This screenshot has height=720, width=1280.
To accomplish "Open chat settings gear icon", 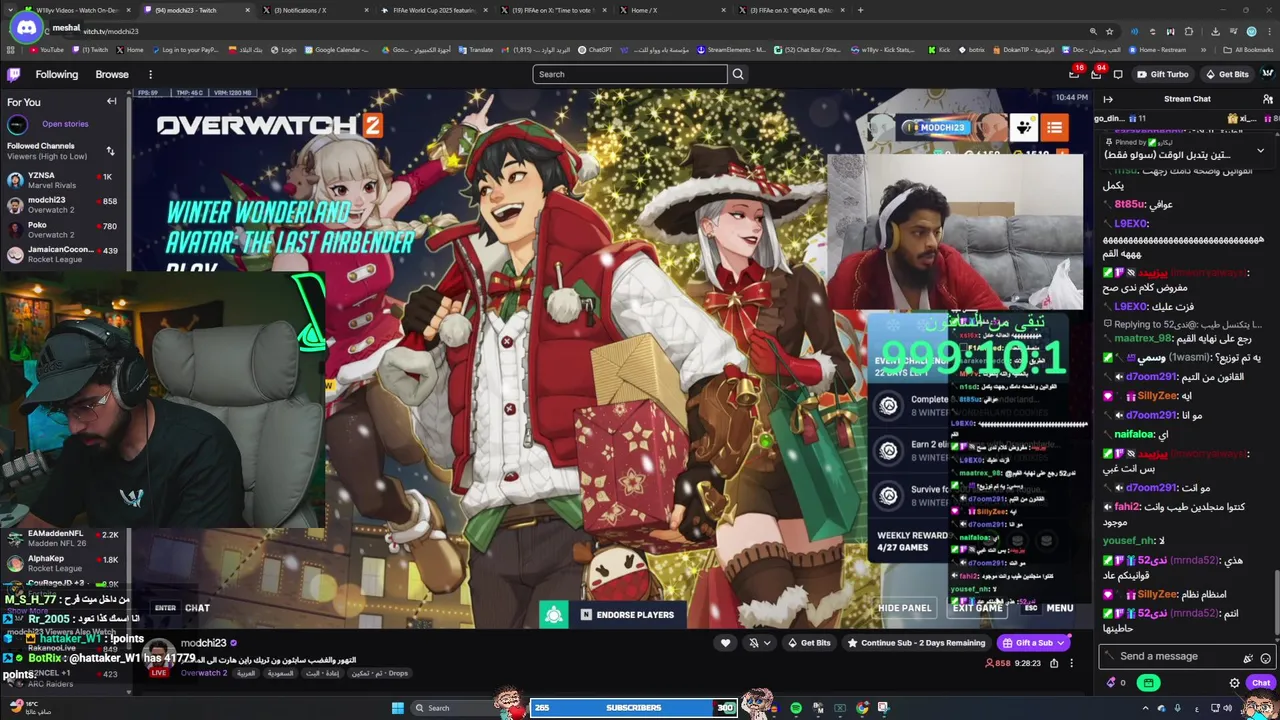I will coord(1234,683).
